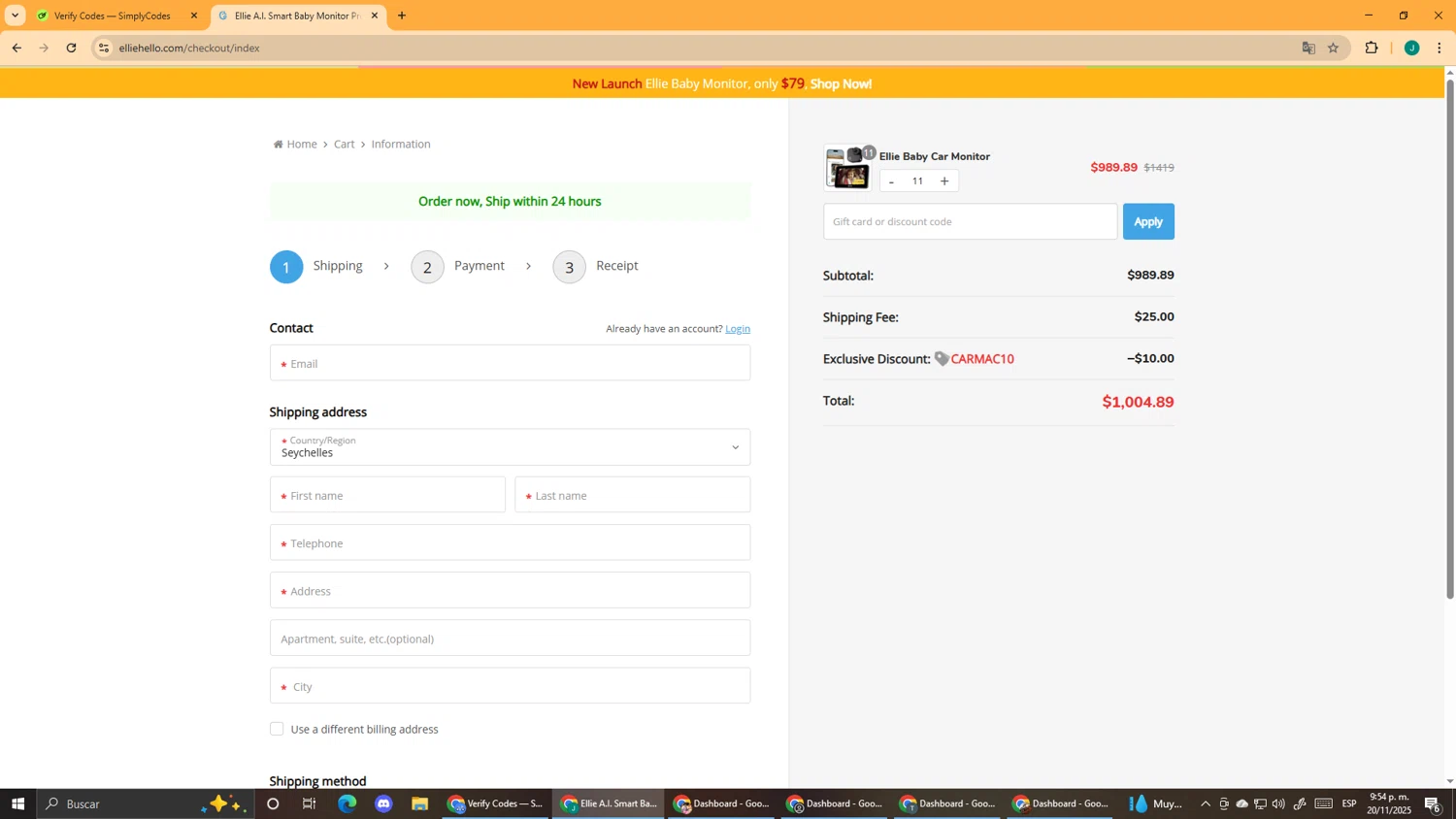Click the Information breadcrumb
This screenshot has width=1456, height=819.
click(401, 144)
